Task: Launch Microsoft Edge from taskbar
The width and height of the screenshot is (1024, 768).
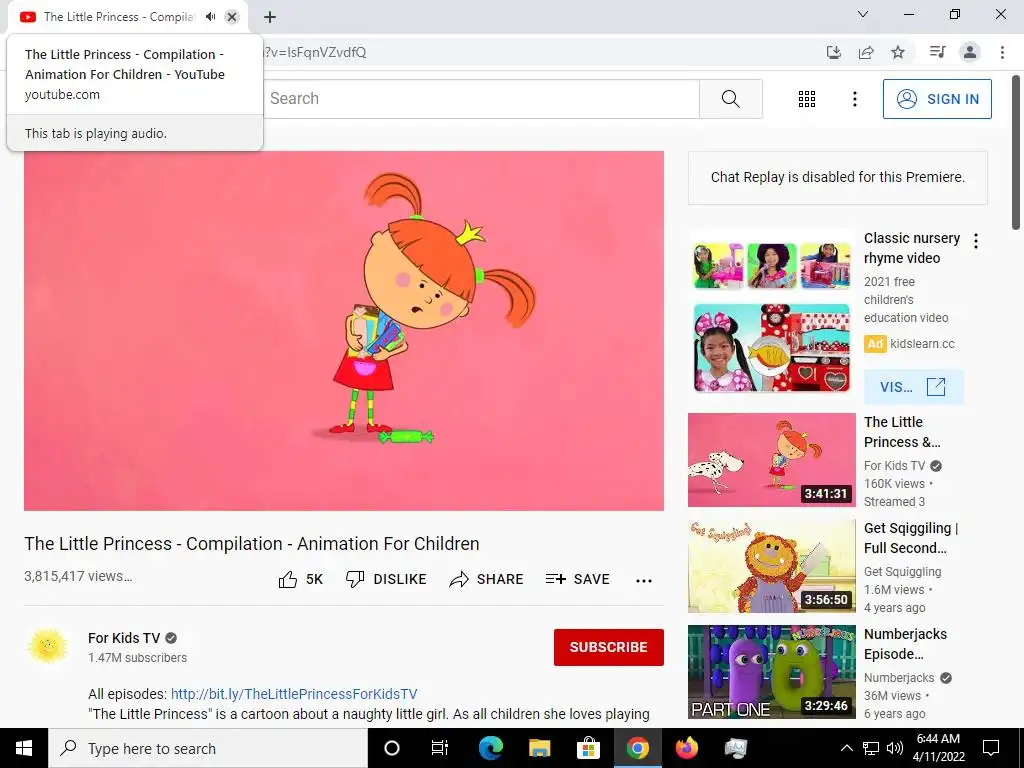Action: (490, 748)
